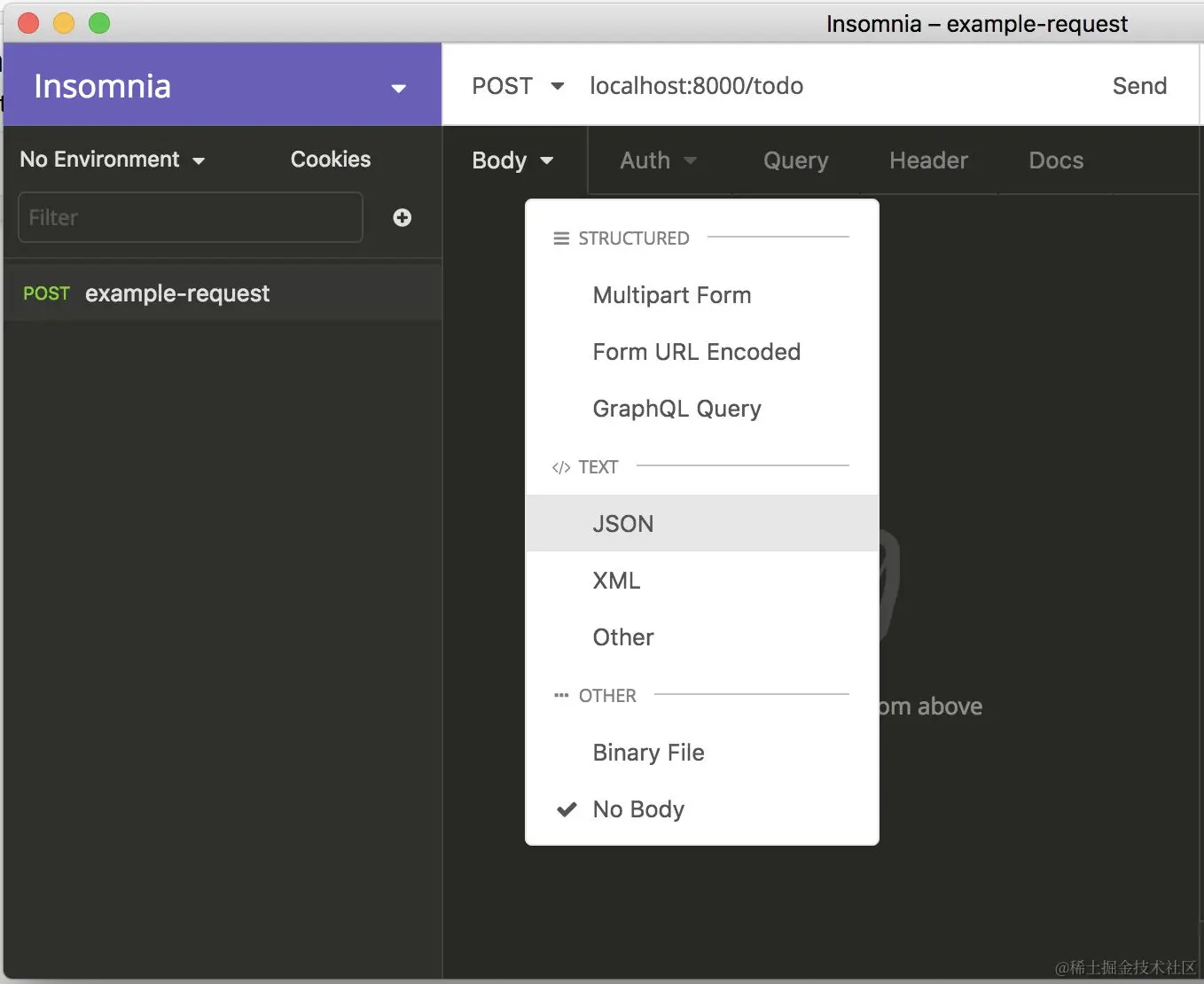This screenshot has width=1204, height=984.
Task: Click the green zoom window button
Action: point(99,24)
